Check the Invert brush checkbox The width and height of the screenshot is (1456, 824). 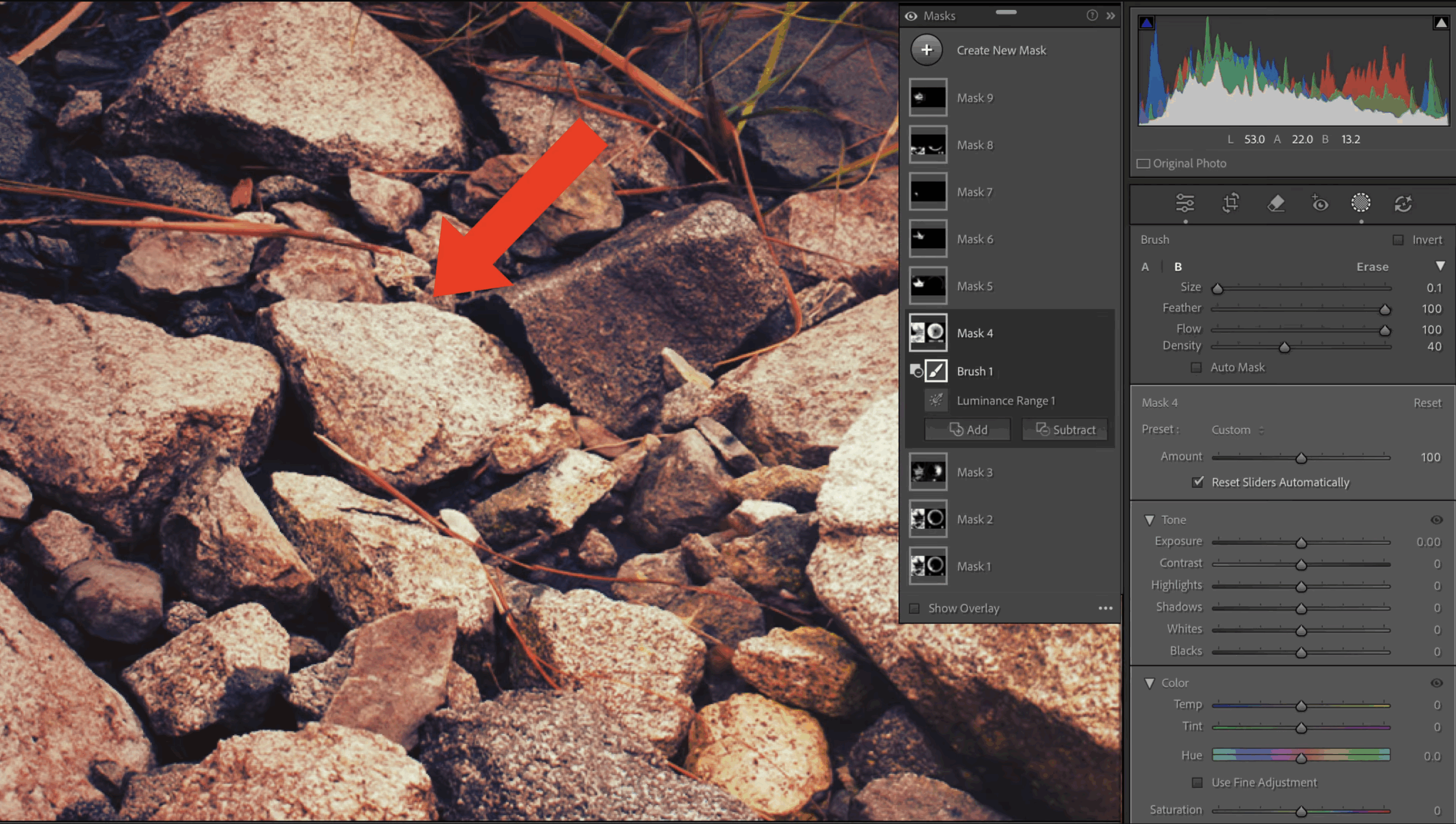tap(1398, 239)
